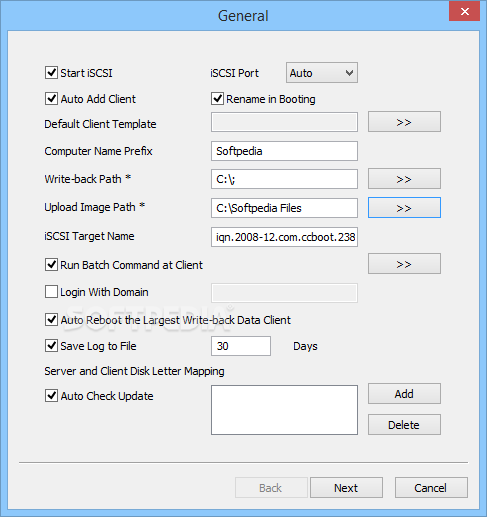Screen dimensions: 487x517
Task: Disable Rename in Booting option
Action: [217, 99]
